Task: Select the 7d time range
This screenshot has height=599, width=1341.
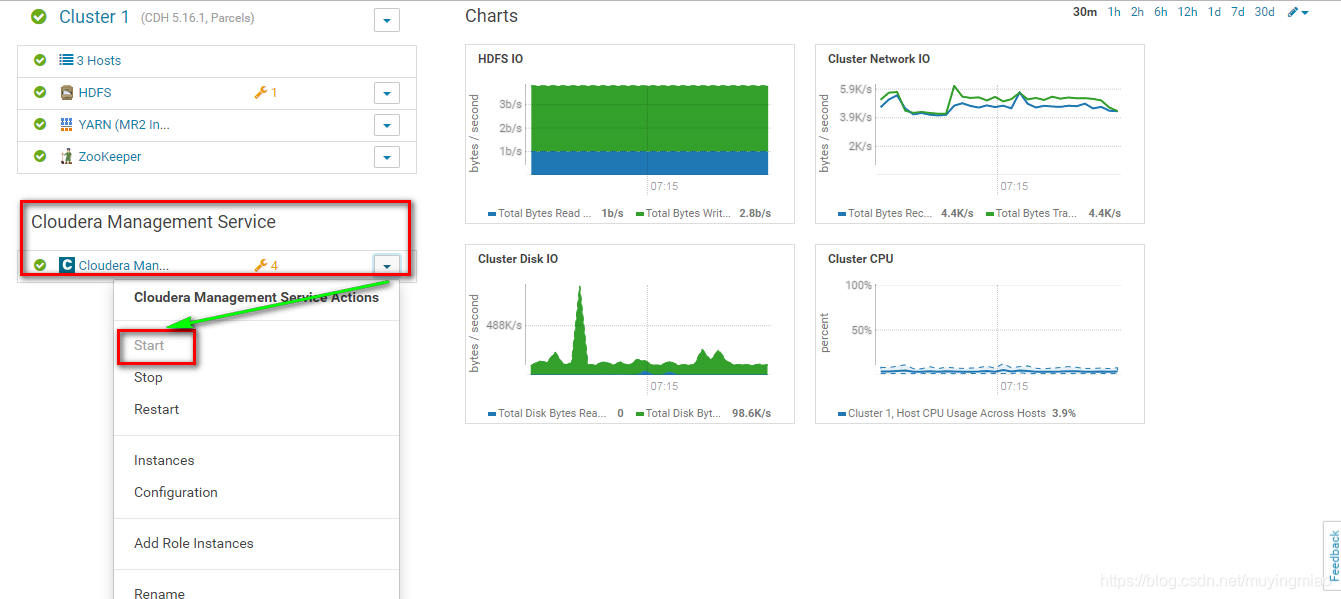Action: click(1238, 12)
